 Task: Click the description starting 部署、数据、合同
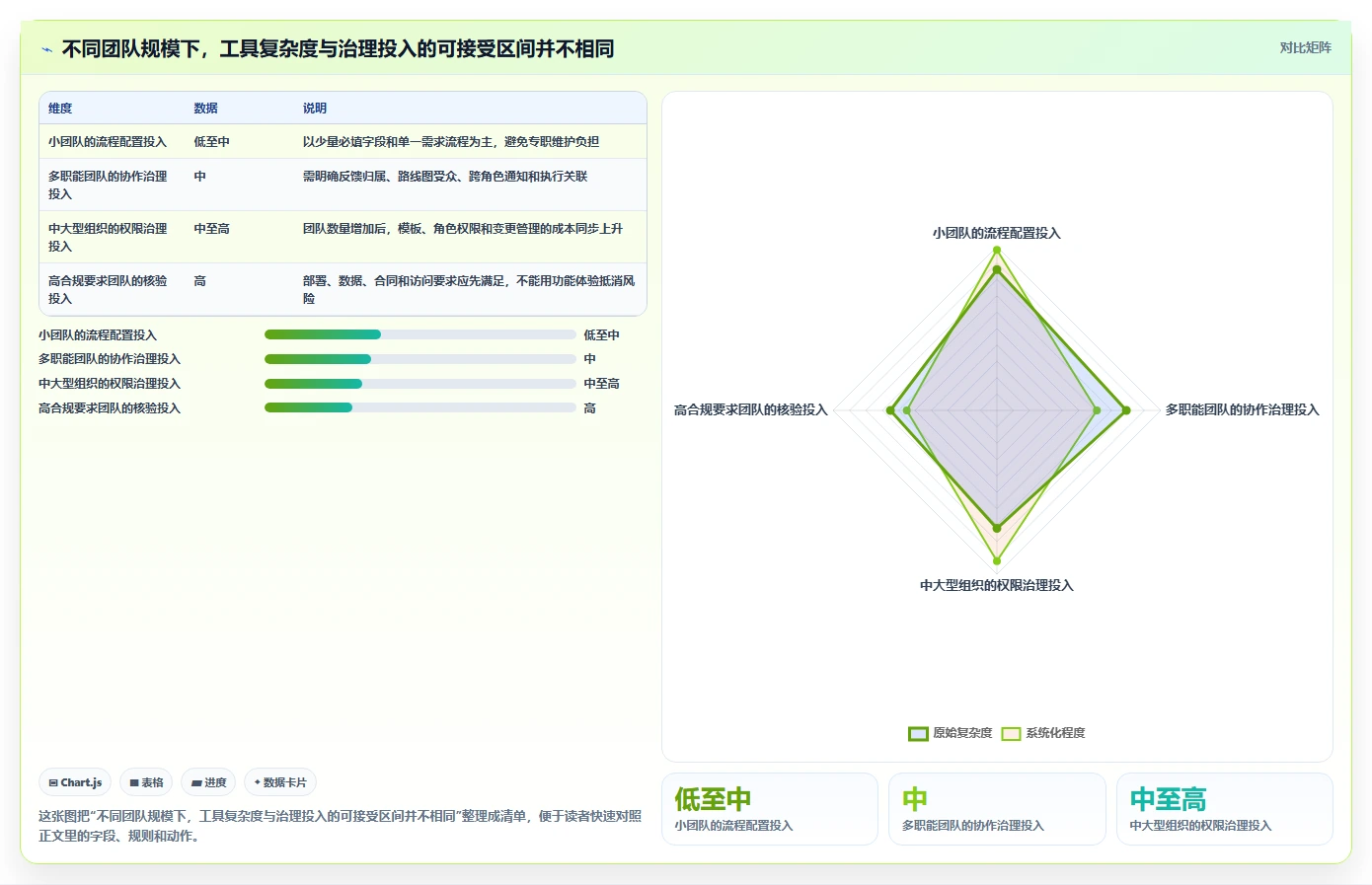[469, 289]
